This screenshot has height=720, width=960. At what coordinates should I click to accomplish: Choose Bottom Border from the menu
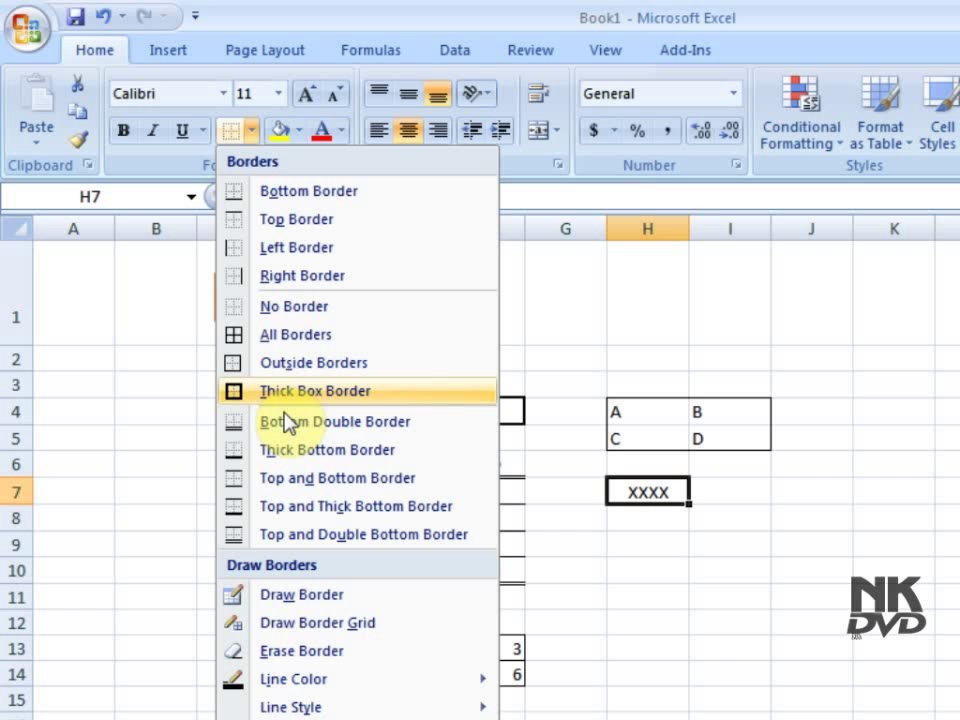pos(358,191)
